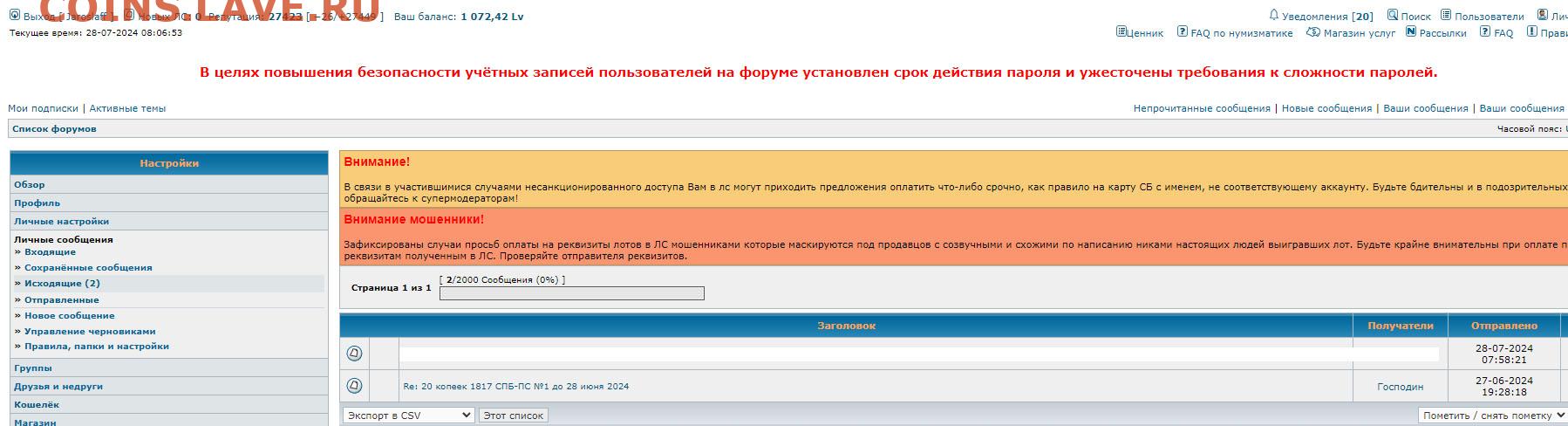1568x426 pixels.
Task: Click the logout icon beside Выход
Action: point(14,15)
